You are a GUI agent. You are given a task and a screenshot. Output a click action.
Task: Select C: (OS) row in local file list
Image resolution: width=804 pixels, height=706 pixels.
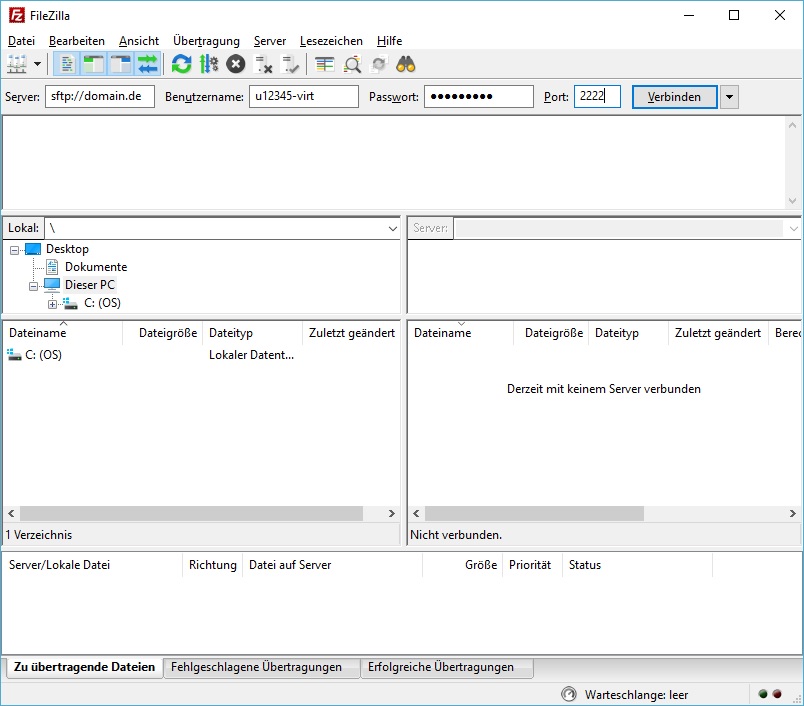pos(201,355)
